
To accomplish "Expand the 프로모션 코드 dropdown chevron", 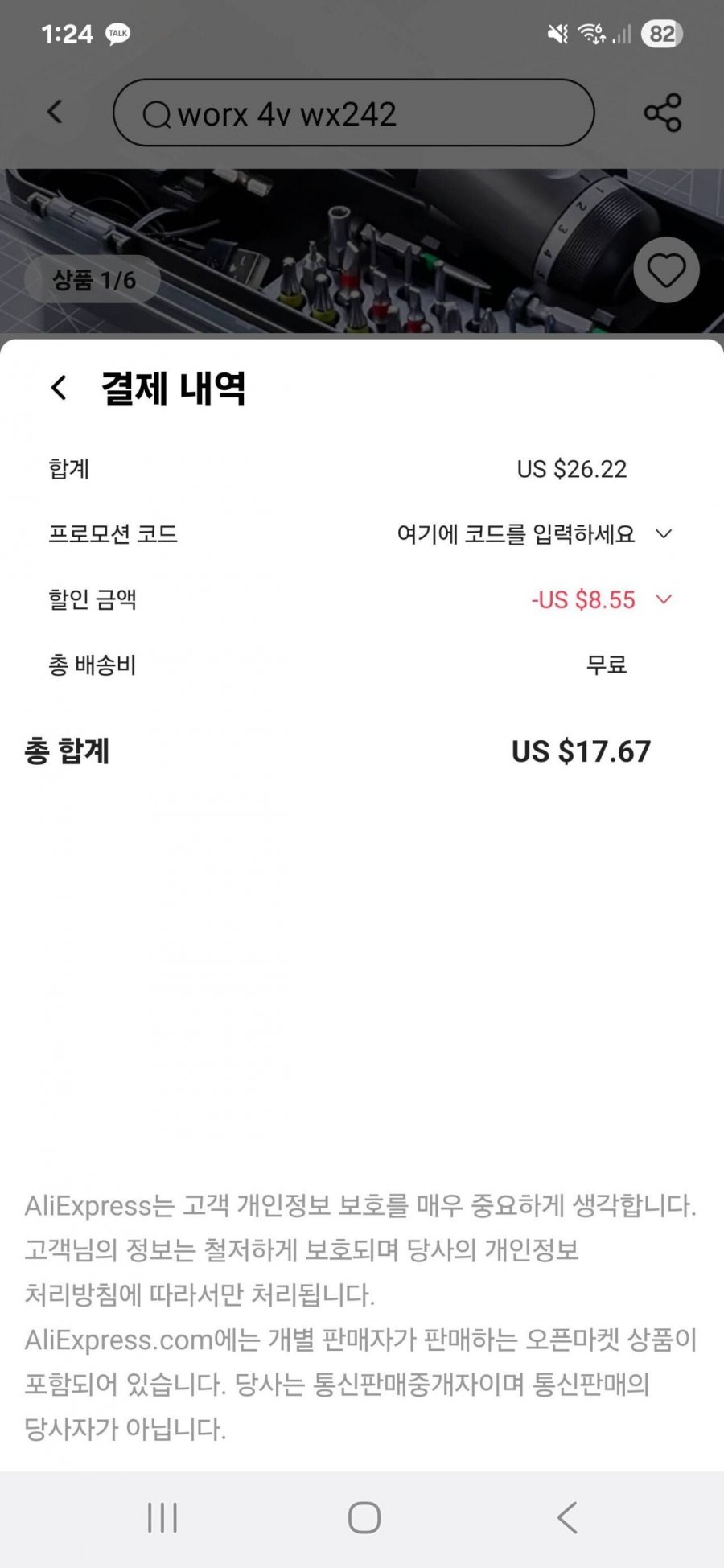I will pos(664,533).
